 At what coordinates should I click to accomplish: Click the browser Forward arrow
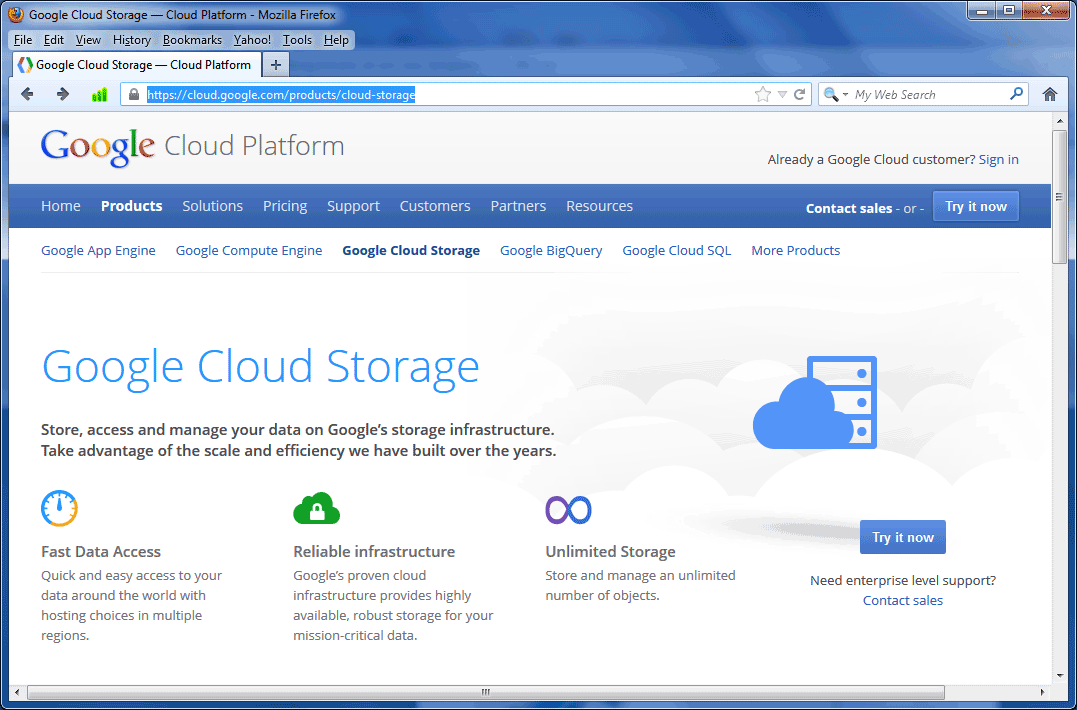coord(63,94)
